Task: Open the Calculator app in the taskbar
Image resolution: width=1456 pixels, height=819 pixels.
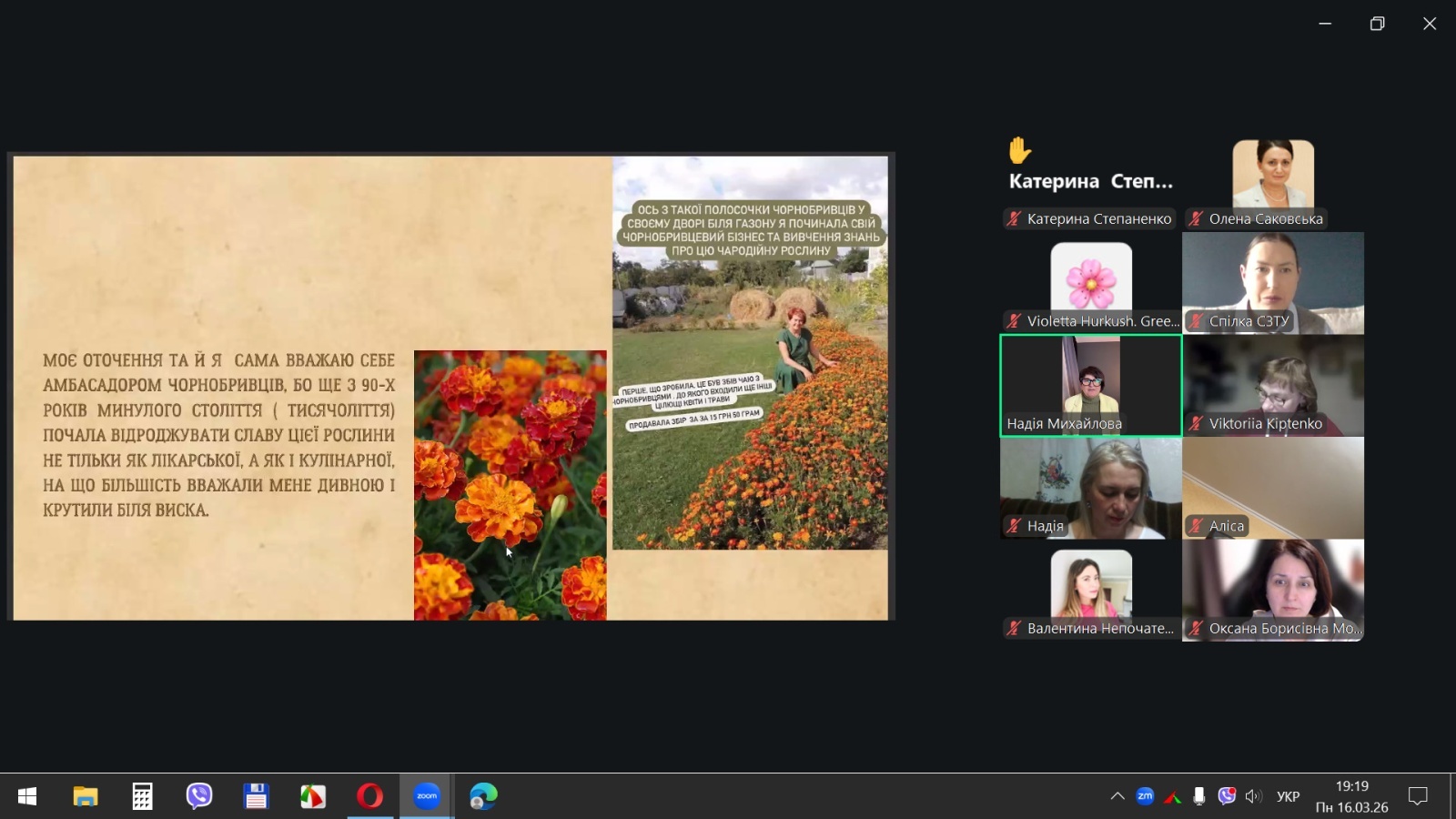Action: click(142, 796)
